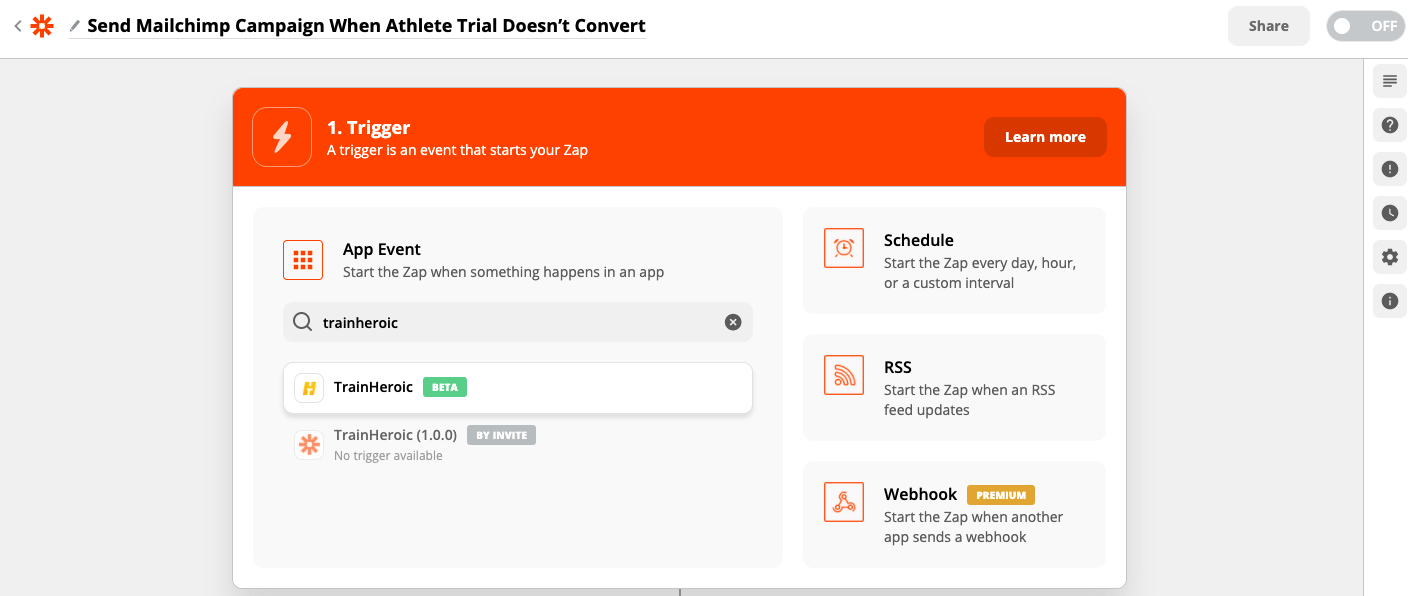The height and width of the screenshot is (596, 1408).
Task: Click the '1. Trigger' header title
Action: click(x=369, y=128)
